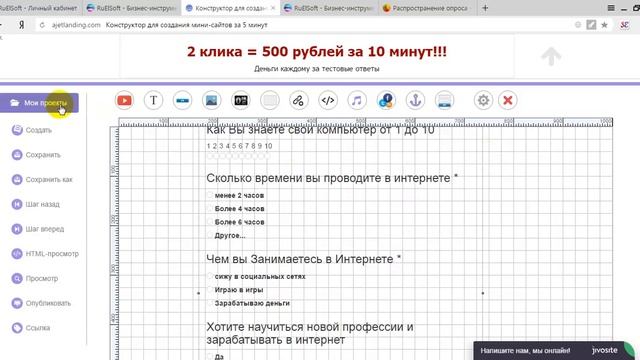This screenshot has height=360, width=640.
Task: Choose 'Зарабатываю деньги' option
Action: point(210,303)
